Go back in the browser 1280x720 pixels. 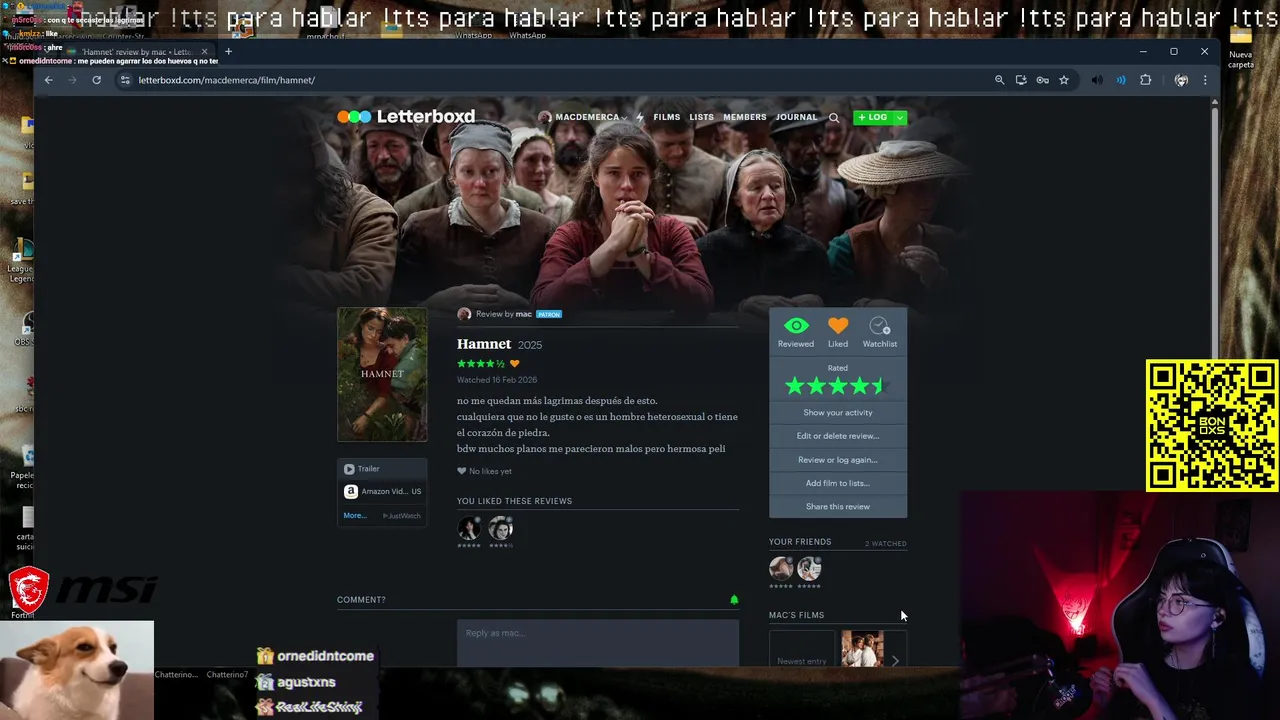[x=48, y=80]
